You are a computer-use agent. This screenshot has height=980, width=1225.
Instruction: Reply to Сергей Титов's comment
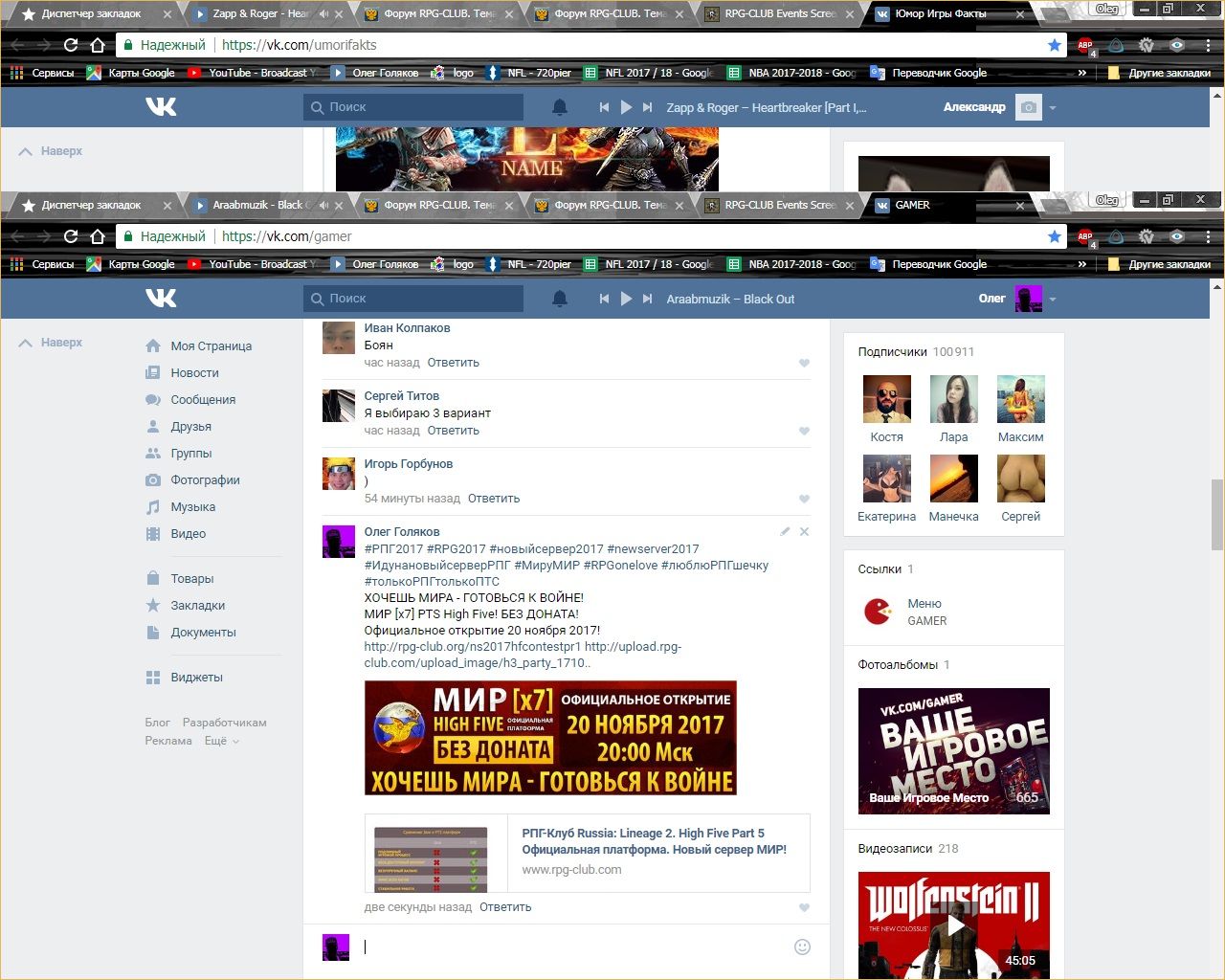coord(454,431)
